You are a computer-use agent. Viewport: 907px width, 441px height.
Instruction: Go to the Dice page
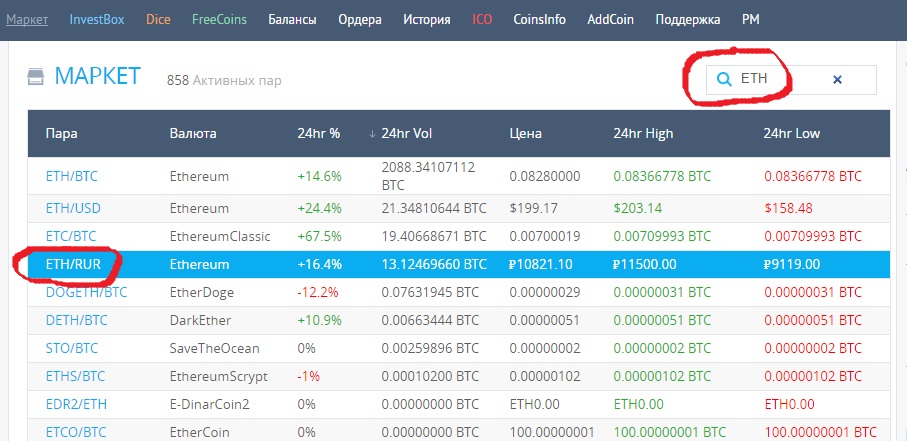pyautogui.click(x=158, y=20)
